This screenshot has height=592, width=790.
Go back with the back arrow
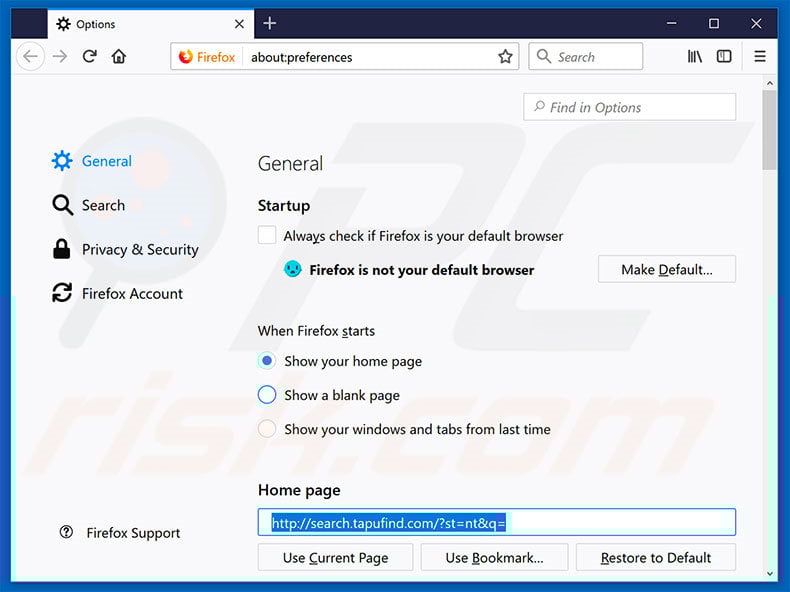tap(30, 56)
